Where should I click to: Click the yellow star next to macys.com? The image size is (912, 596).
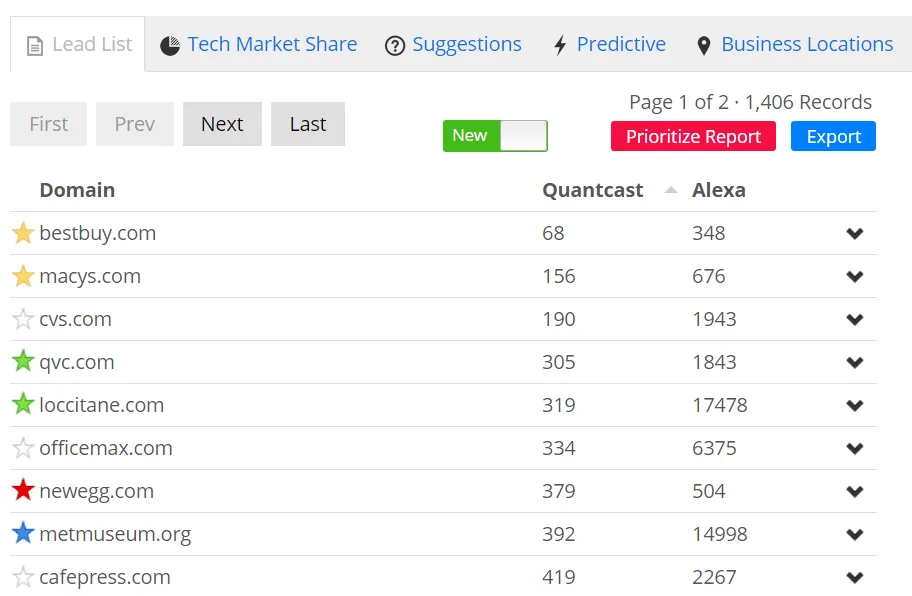[x=23, y=276]
